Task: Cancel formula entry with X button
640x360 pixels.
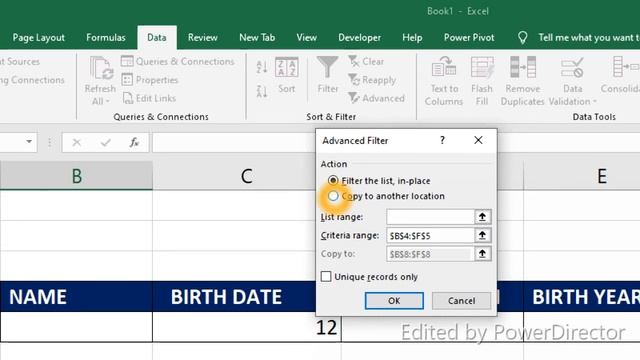Action: click(x=77, y=142)
